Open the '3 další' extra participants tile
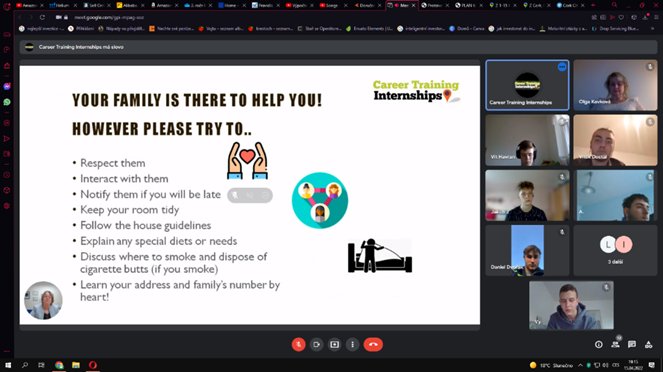This screenshot has height=372, width=663. click(615, 250)
